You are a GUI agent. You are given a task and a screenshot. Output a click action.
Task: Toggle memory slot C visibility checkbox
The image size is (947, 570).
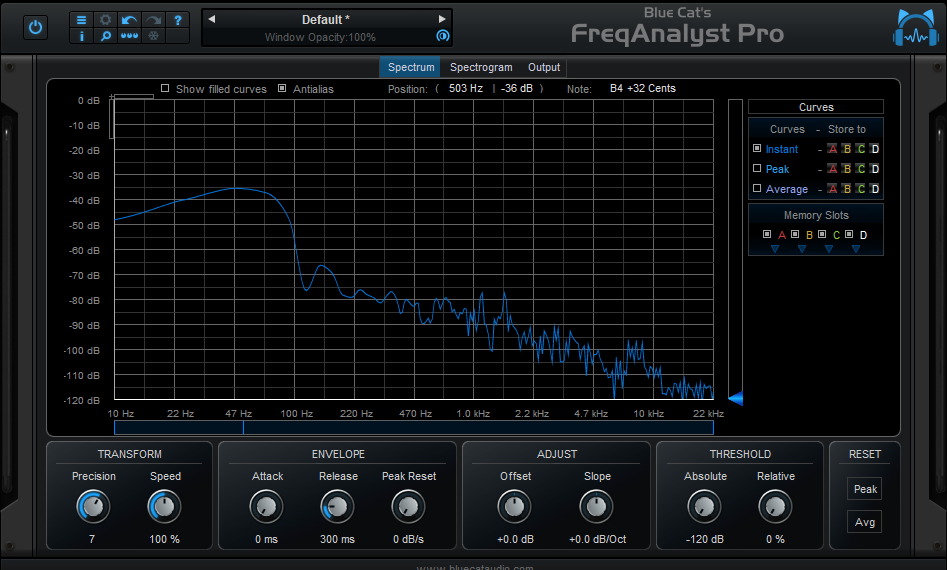tap(822, 234)
